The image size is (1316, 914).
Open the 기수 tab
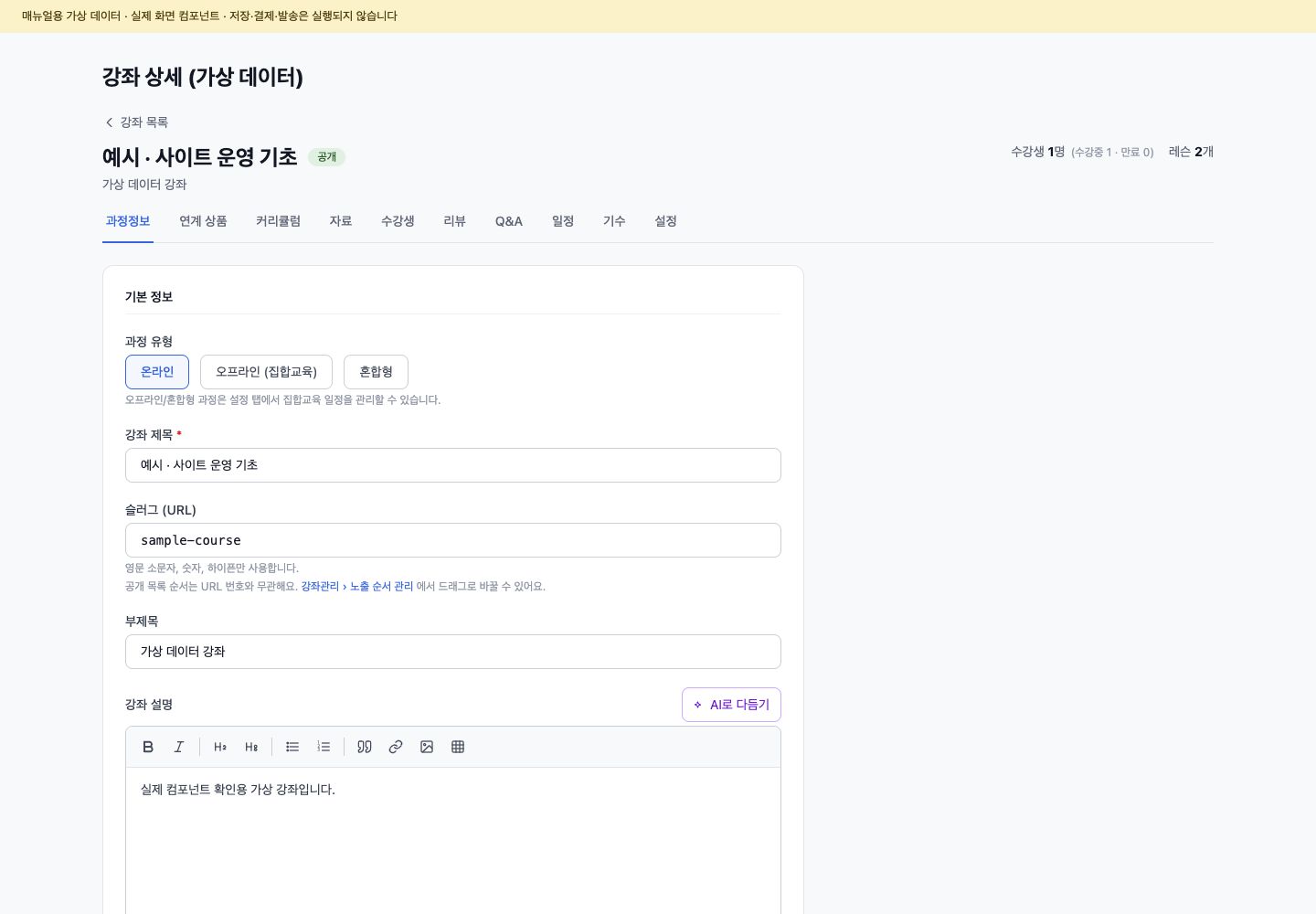[614, 221]
